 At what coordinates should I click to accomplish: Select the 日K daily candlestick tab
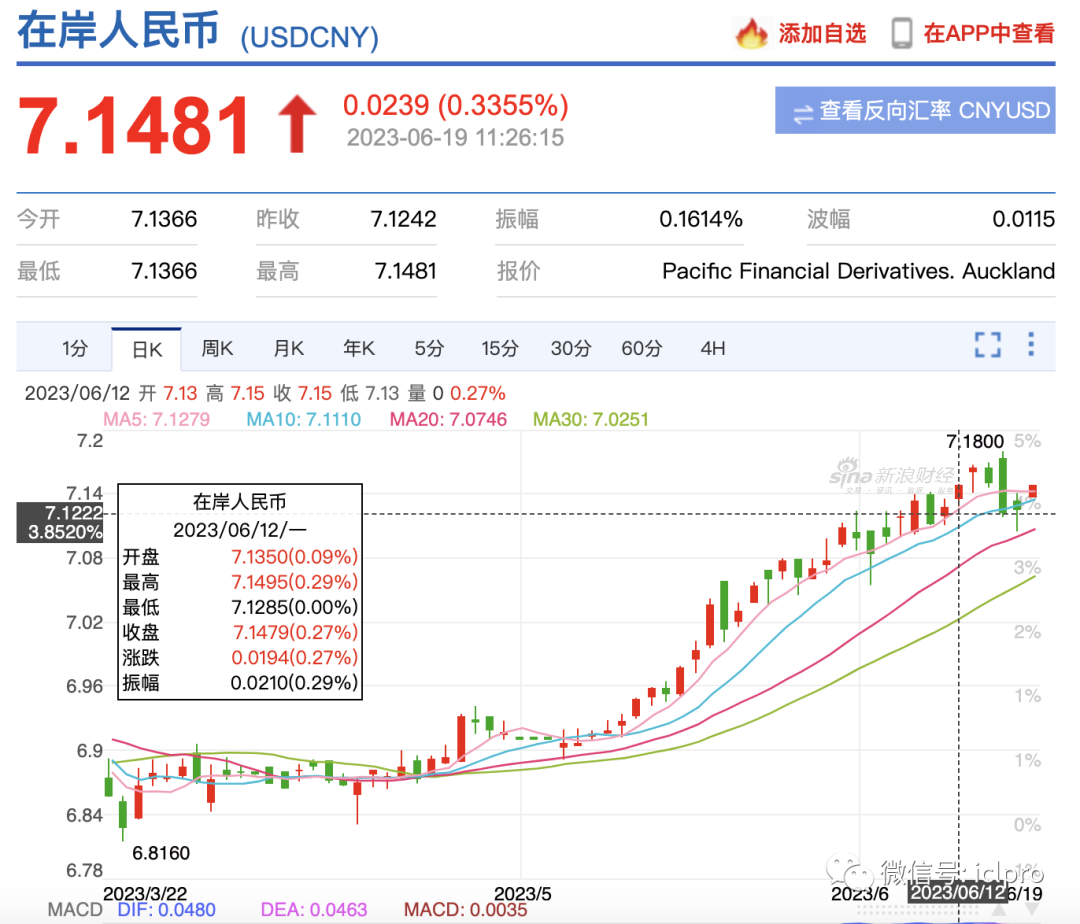146,349
